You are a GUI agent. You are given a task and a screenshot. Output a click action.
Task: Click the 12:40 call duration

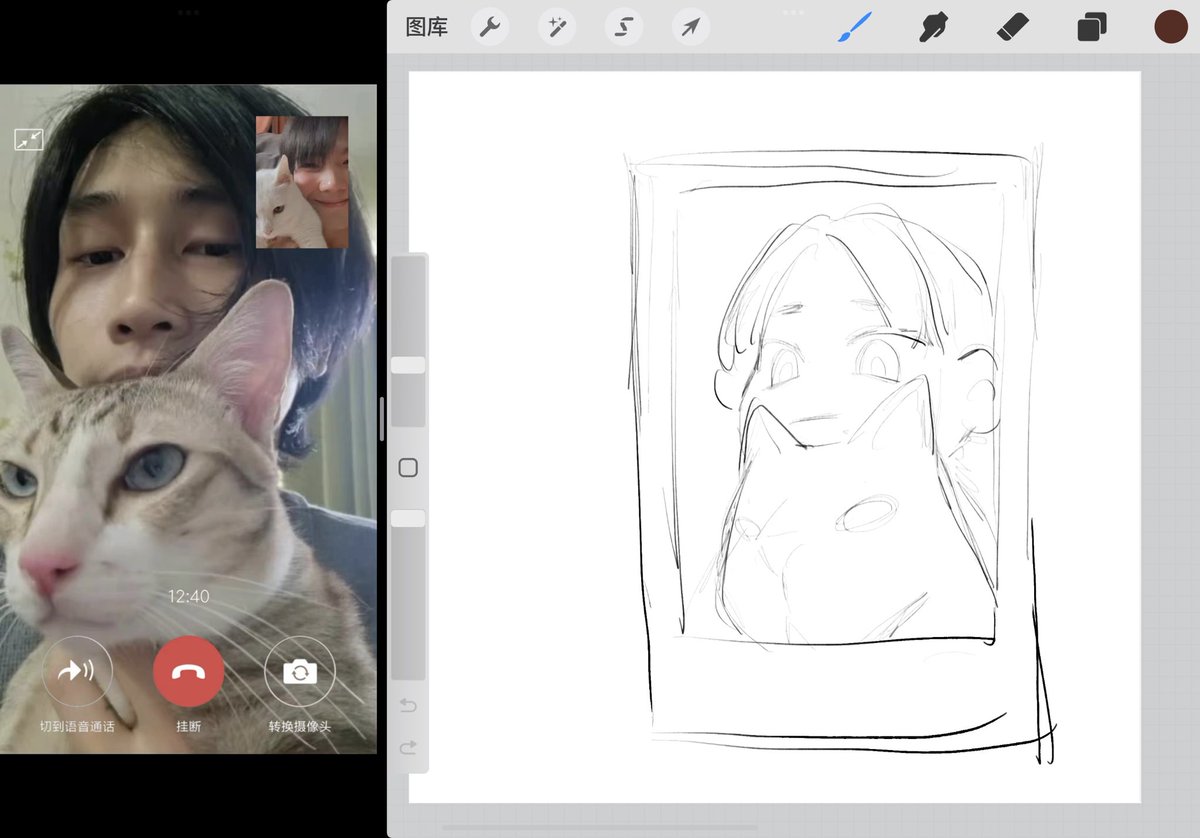[x=188, y=596]
